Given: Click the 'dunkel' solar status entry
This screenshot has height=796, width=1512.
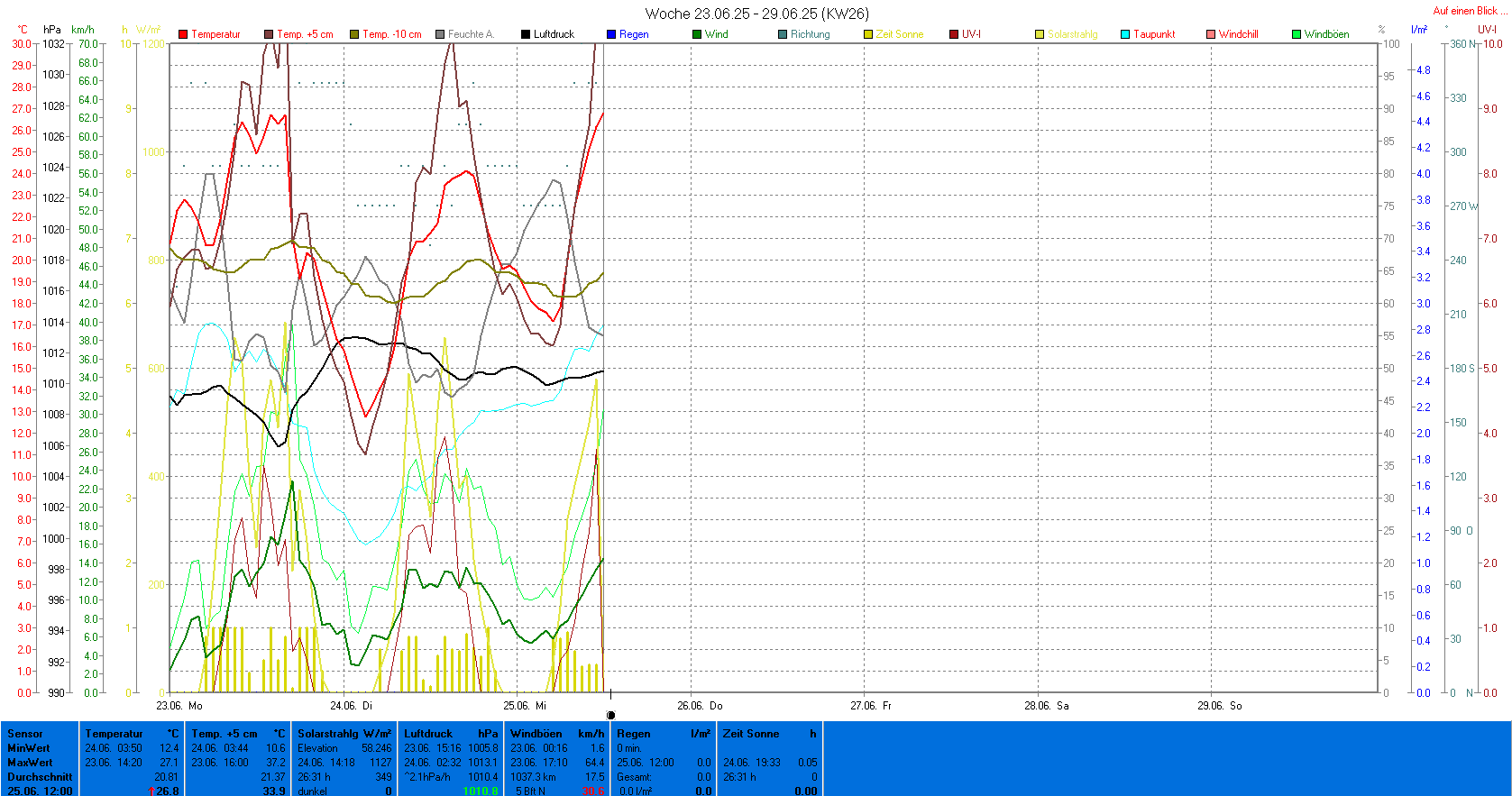Looking at the screenshot, I should tap(312, 791).
